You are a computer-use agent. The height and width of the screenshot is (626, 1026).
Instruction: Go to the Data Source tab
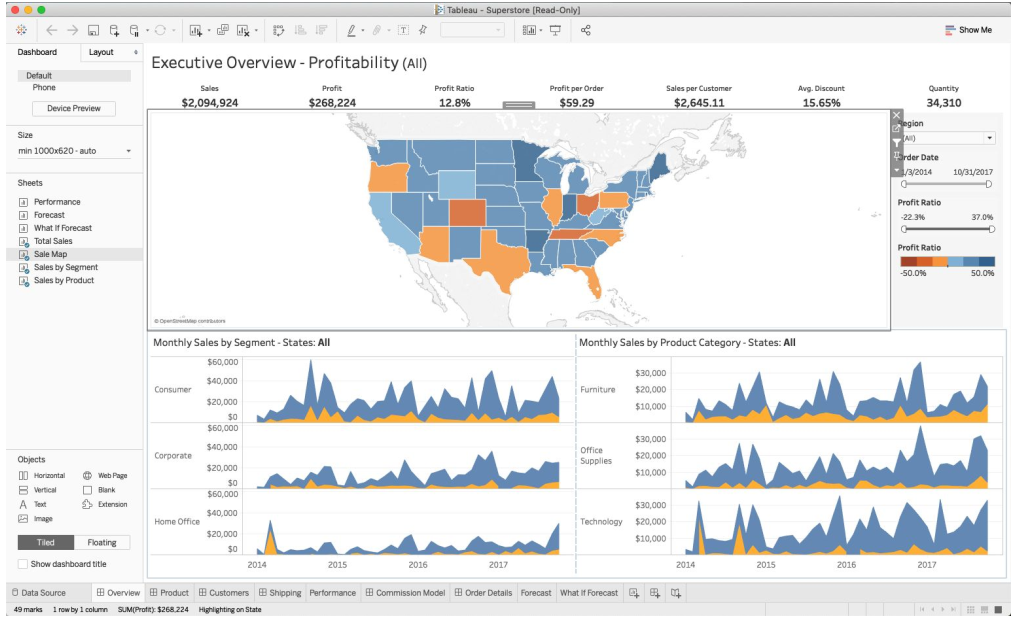click(39, 593)
